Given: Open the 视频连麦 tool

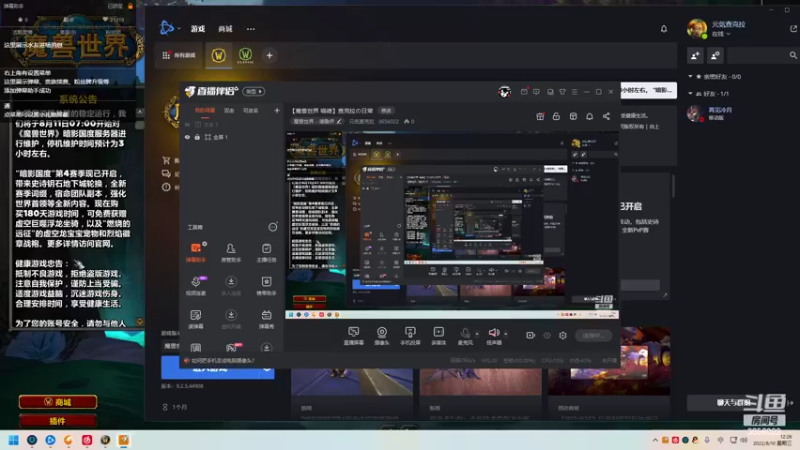Looking at the screenshot, I should [196, 286].
